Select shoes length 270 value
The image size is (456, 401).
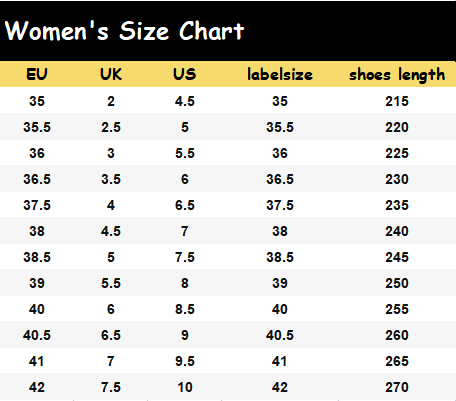(397, 387)
